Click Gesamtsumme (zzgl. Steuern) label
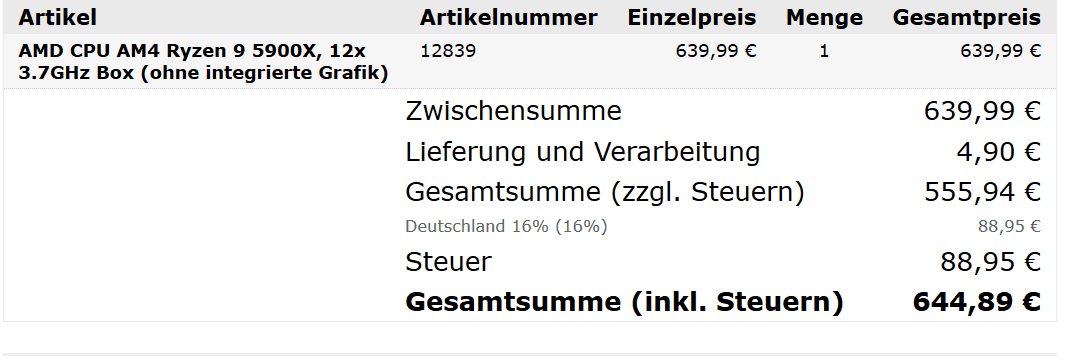 (605, 192)
